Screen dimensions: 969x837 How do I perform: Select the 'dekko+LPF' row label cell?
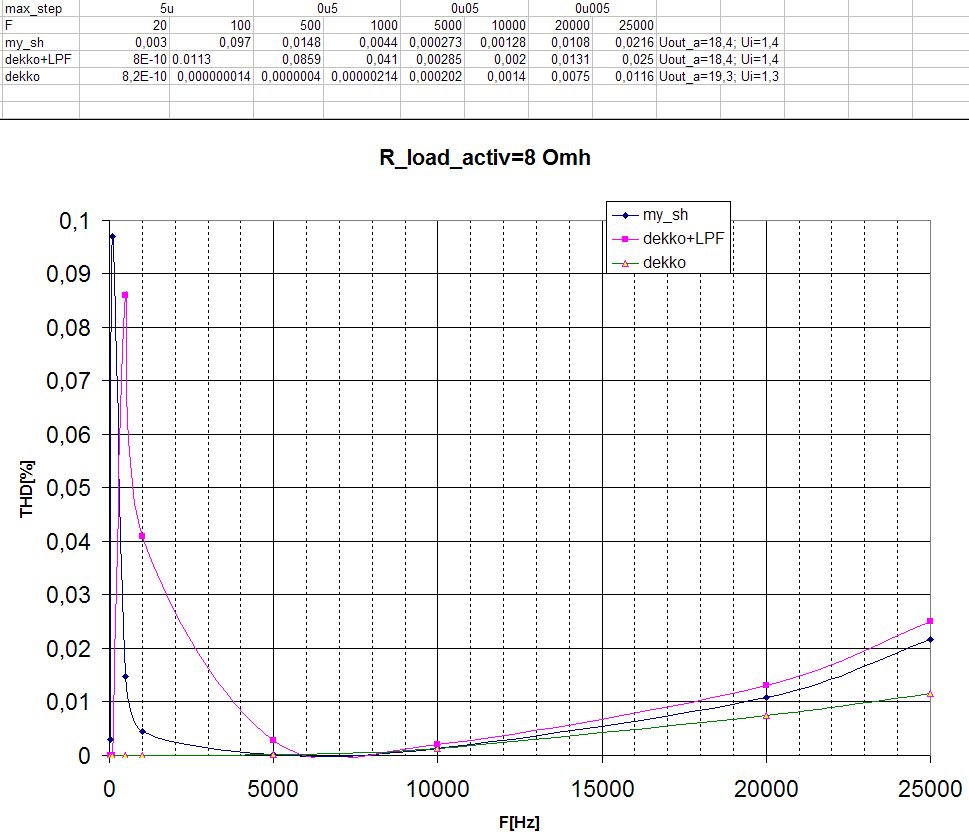click(x=40, y=59)
